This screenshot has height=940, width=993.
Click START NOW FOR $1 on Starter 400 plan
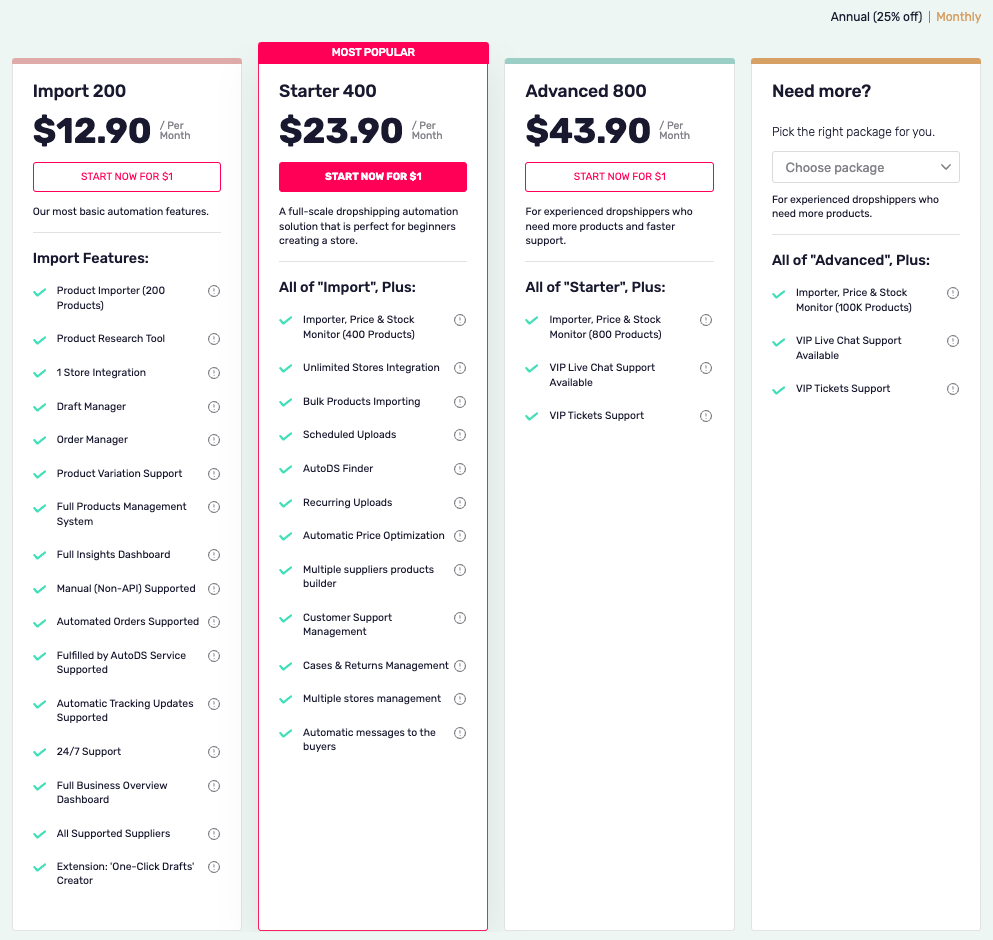(372, 176)
